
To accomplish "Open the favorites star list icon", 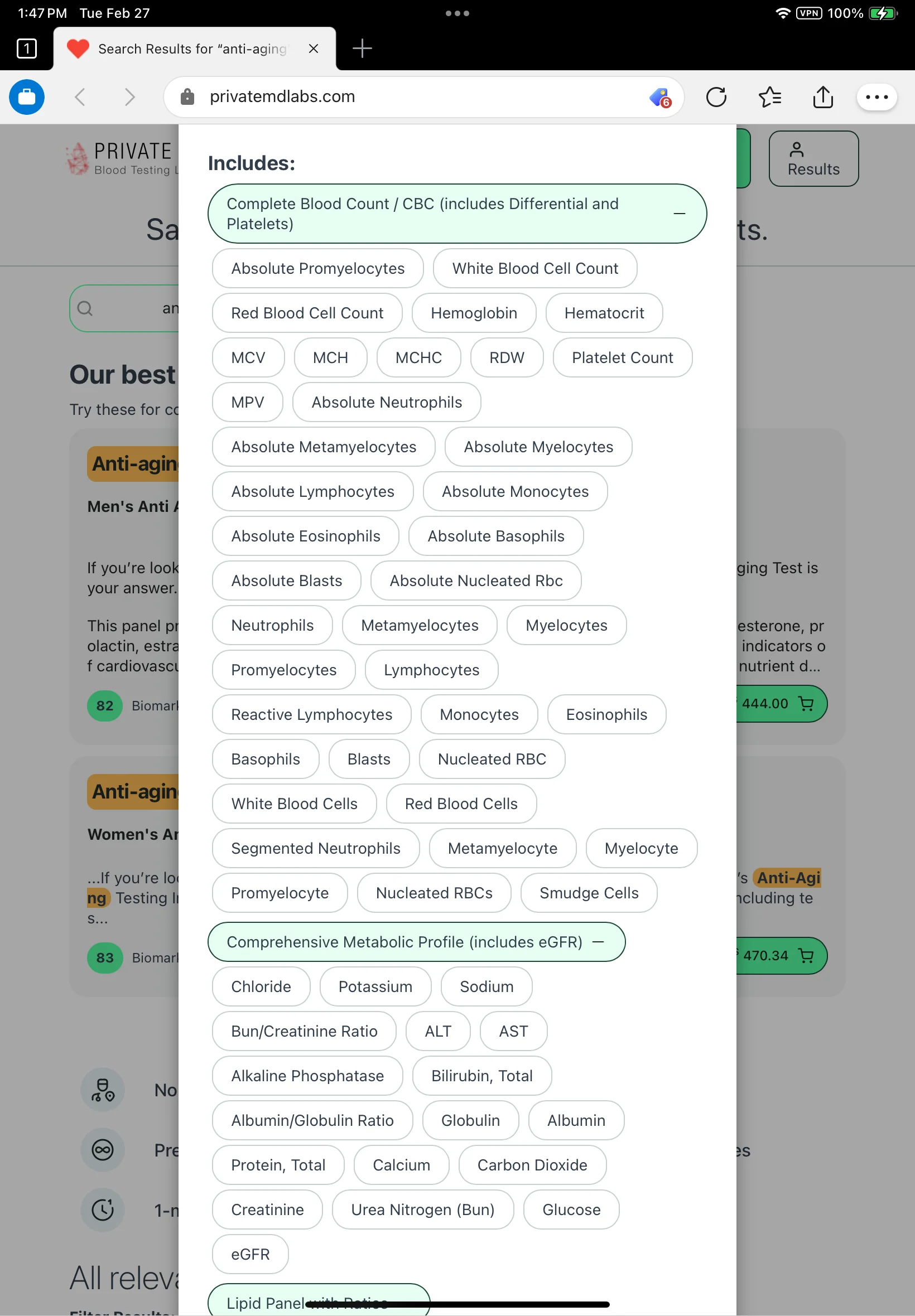I will click(769, 97).
